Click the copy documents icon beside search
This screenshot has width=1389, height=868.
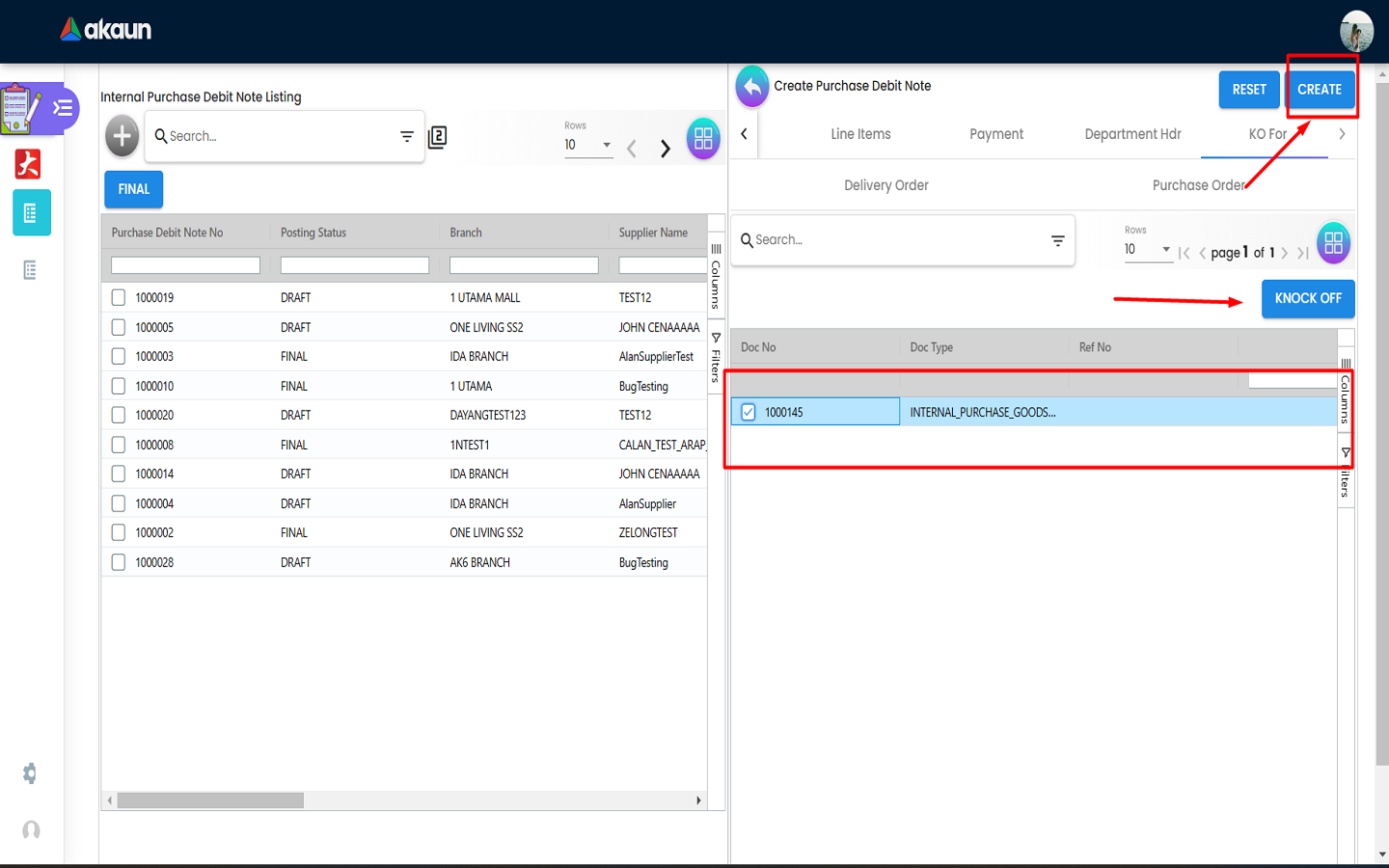pyautogui.click(x=437, y=137)
